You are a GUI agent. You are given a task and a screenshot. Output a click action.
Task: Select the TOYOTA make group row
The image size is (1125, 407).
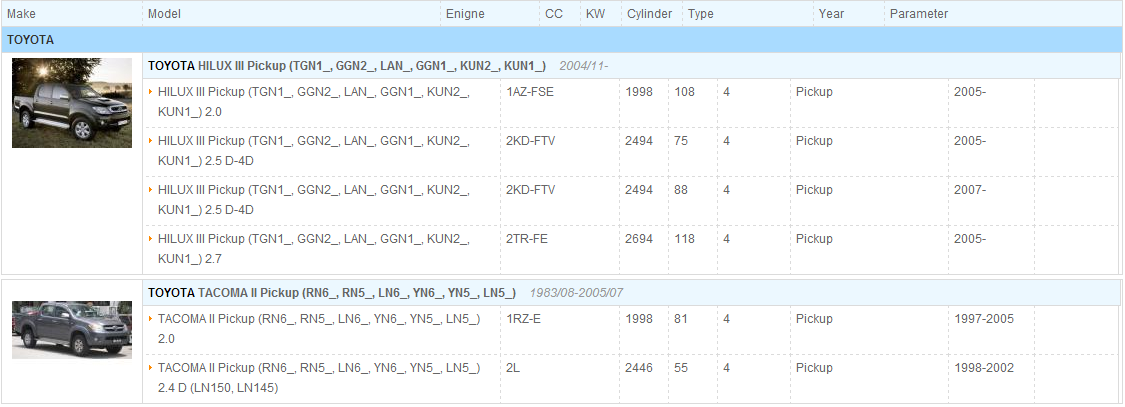[562, 40]
